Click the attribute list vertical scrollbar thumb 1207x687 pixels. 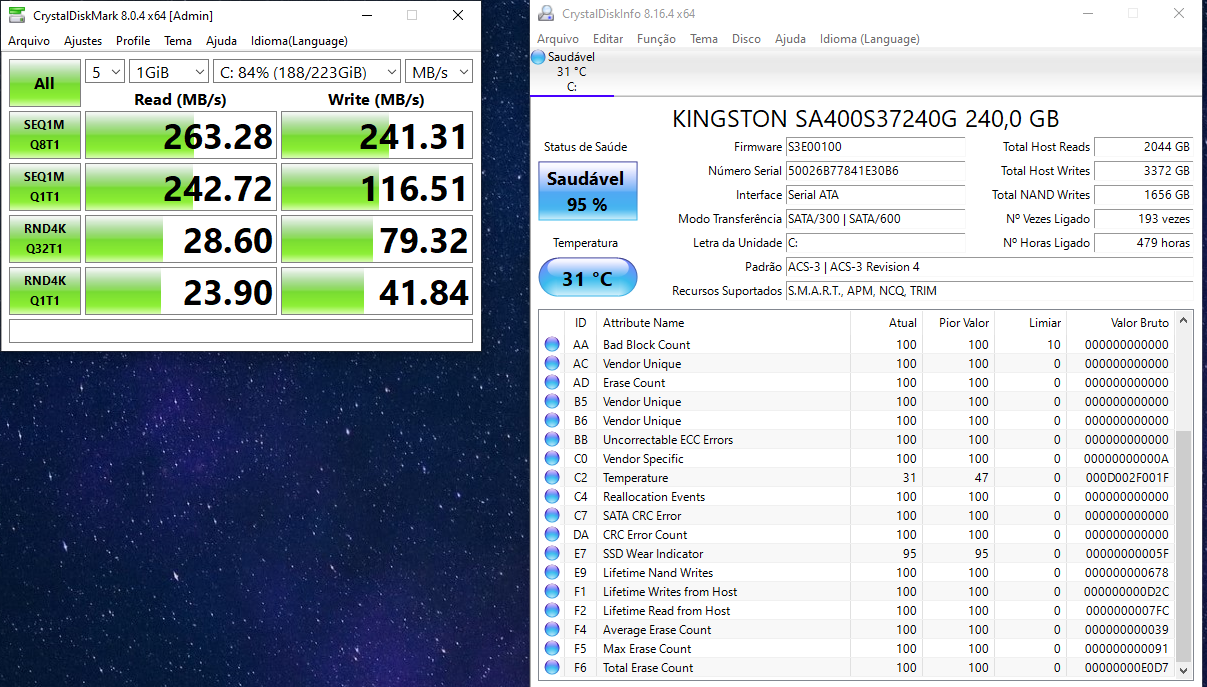pyautogui.click(x=1184, y=545)
